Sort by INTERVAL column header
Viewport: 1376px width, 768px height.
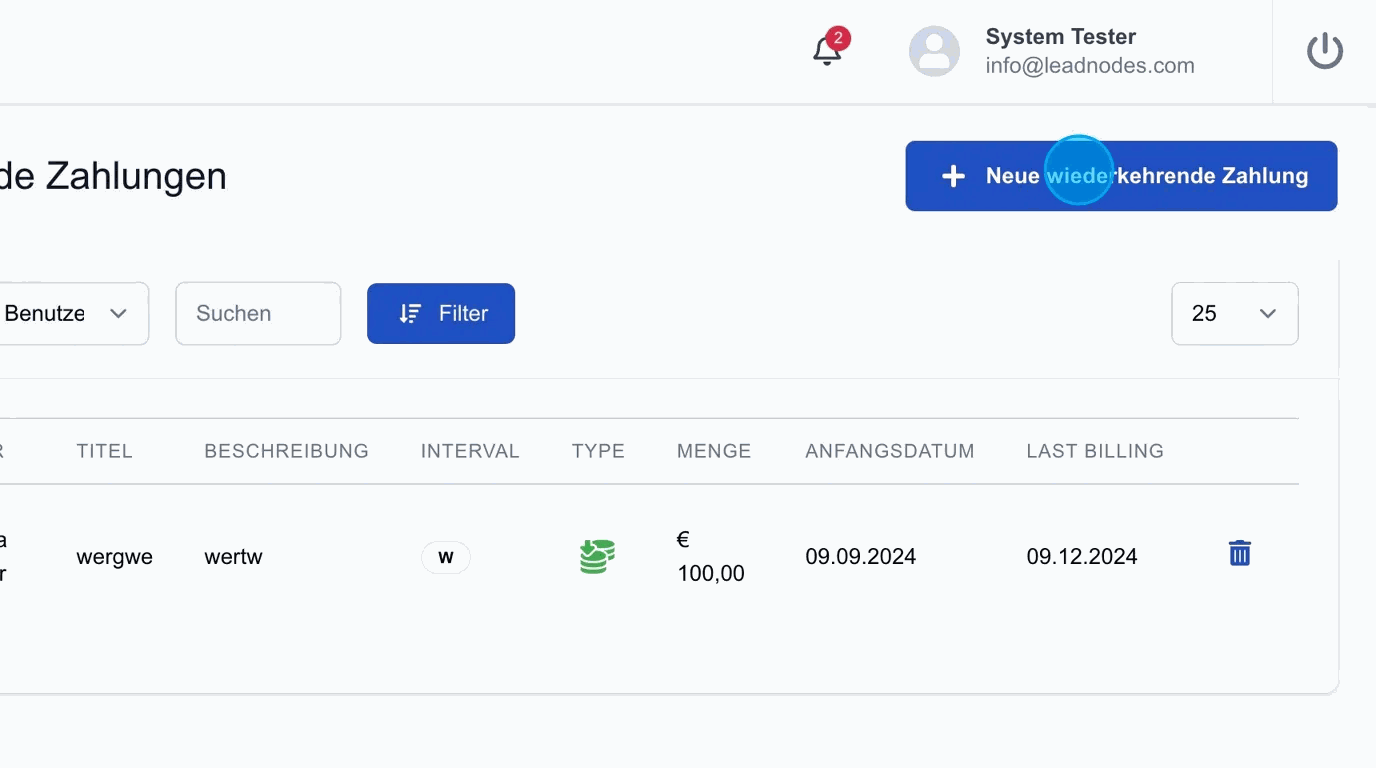(x=470, y=451)
